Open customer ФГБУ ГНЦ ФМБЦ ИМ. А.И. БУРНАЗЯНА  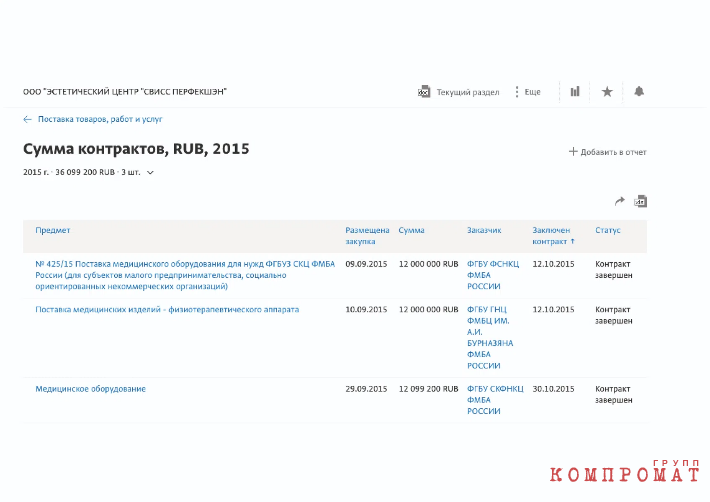pyautogui.click(x=490, y=338)
